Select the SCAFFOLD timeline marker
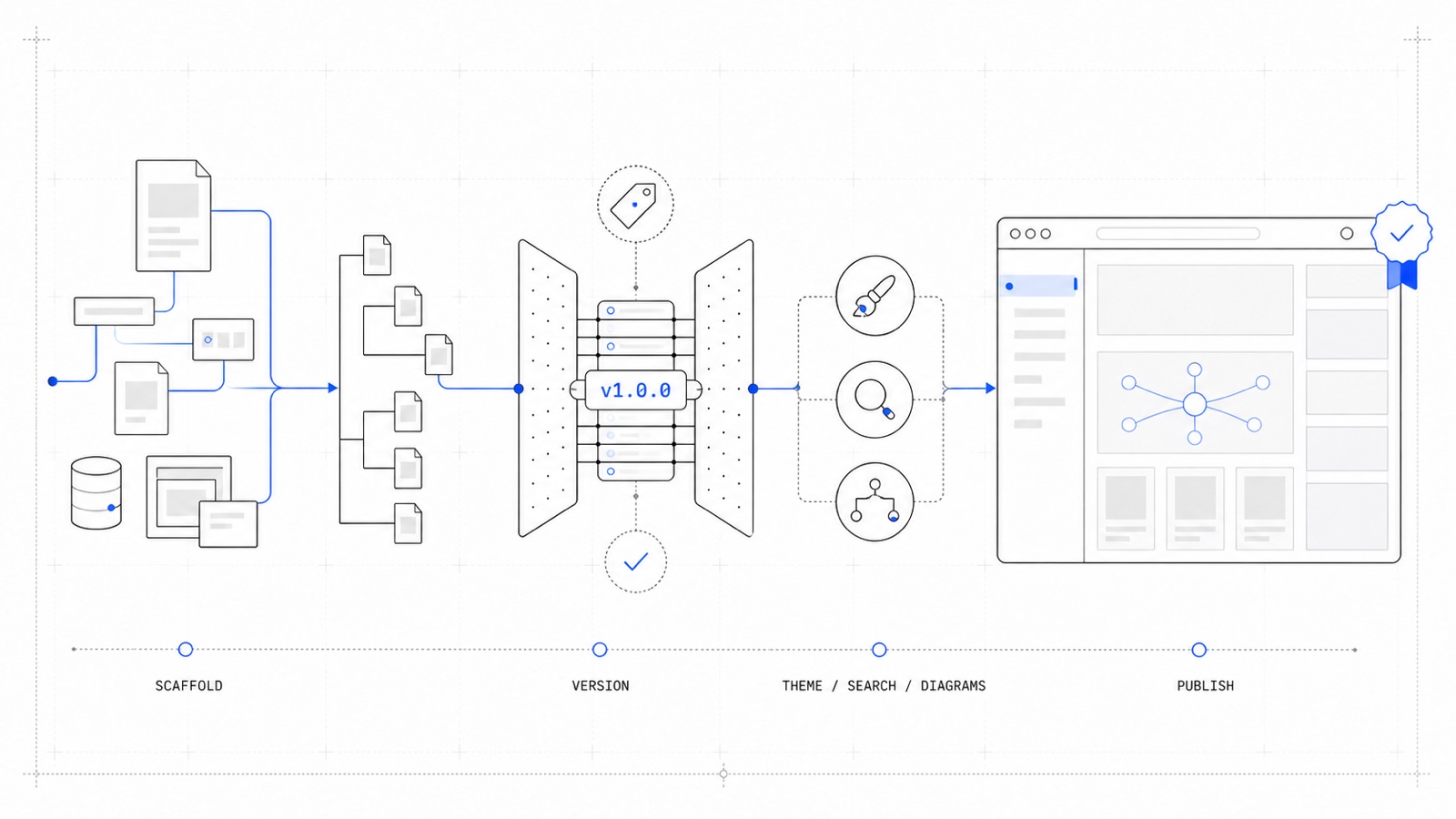 click(186, 649)
